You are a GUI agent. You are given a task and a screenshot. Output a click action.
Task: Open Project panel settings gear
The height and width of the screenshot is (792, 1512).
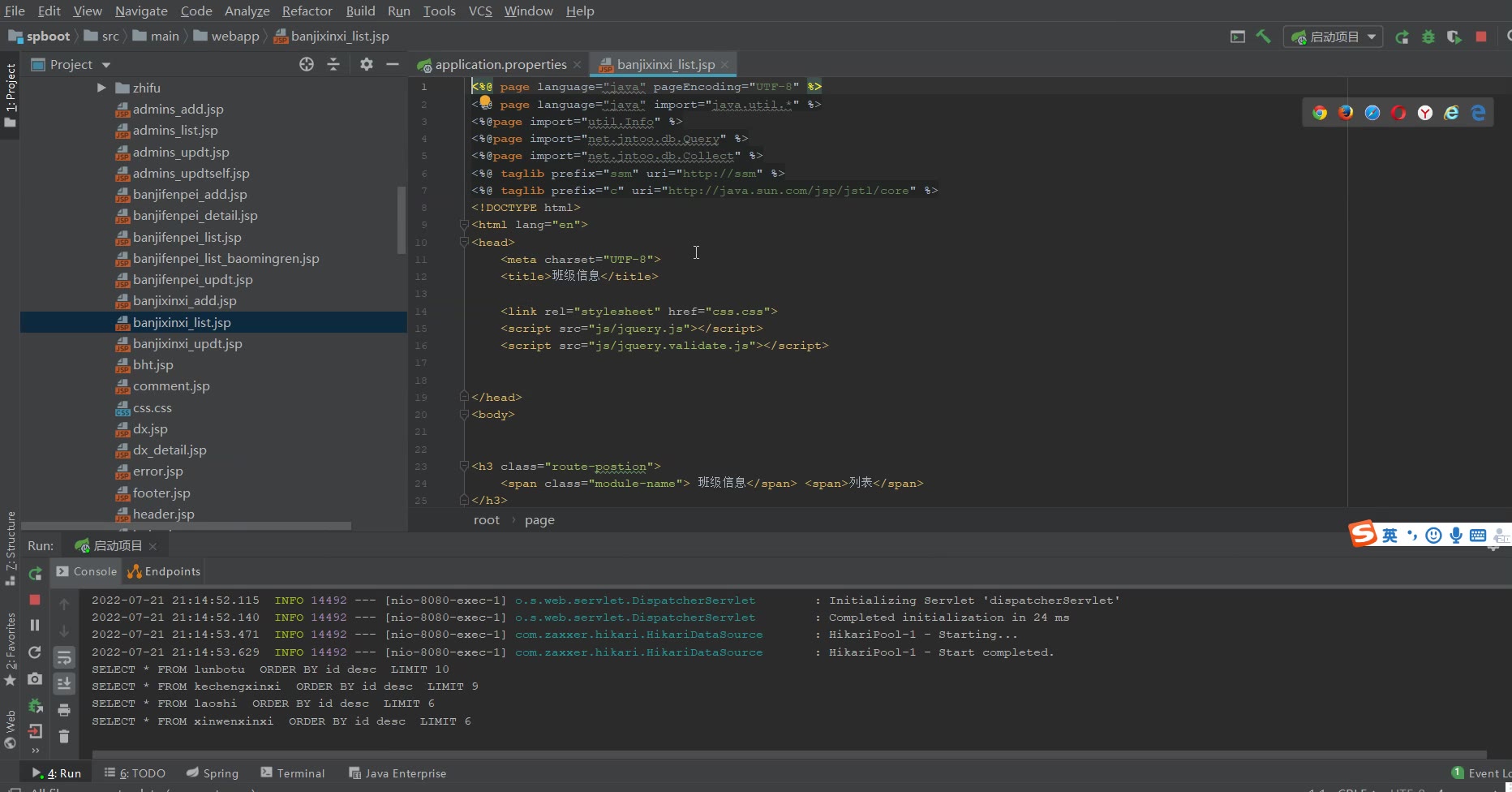(x=367, y=64)
